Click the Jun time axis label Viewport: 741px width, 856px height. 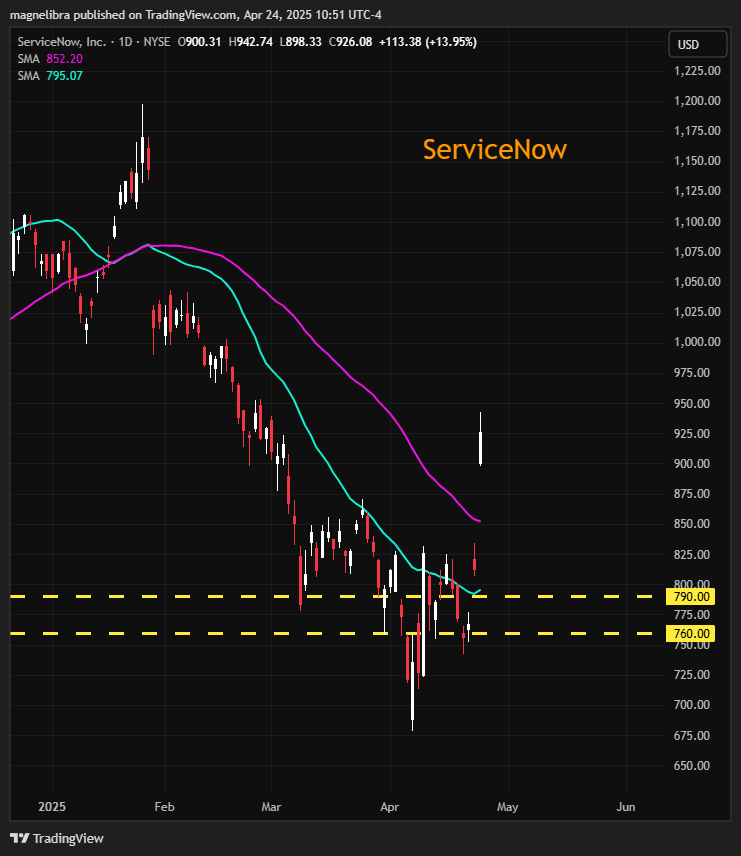[626, 806]
